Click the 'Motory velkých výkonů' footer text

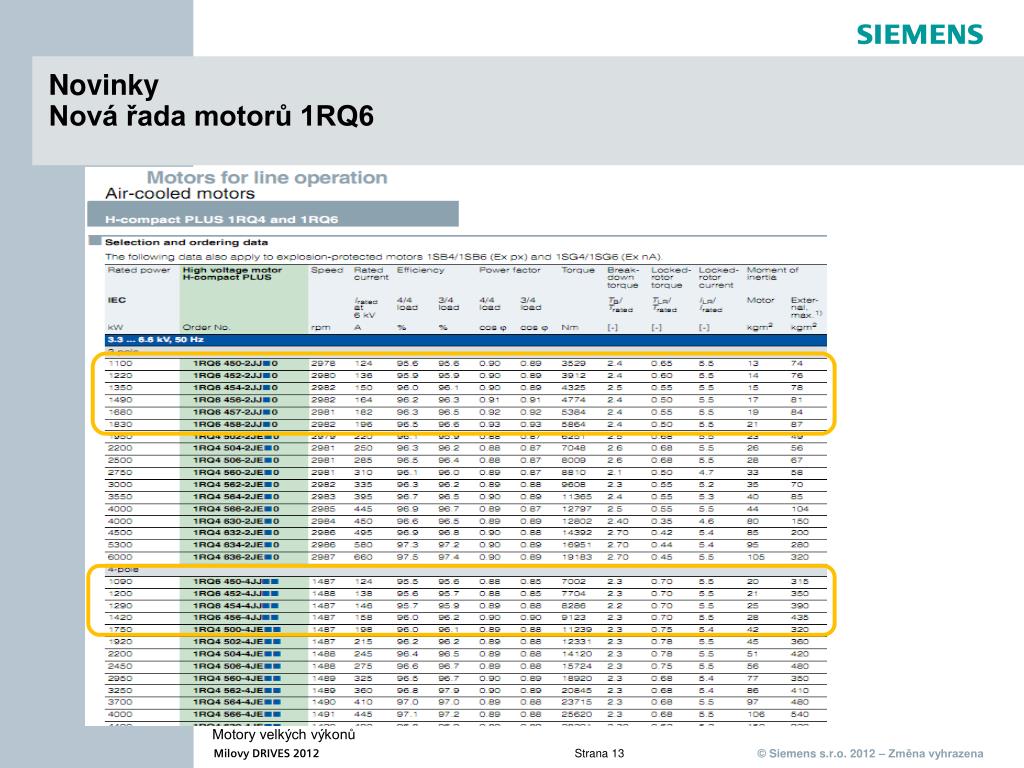283,735
